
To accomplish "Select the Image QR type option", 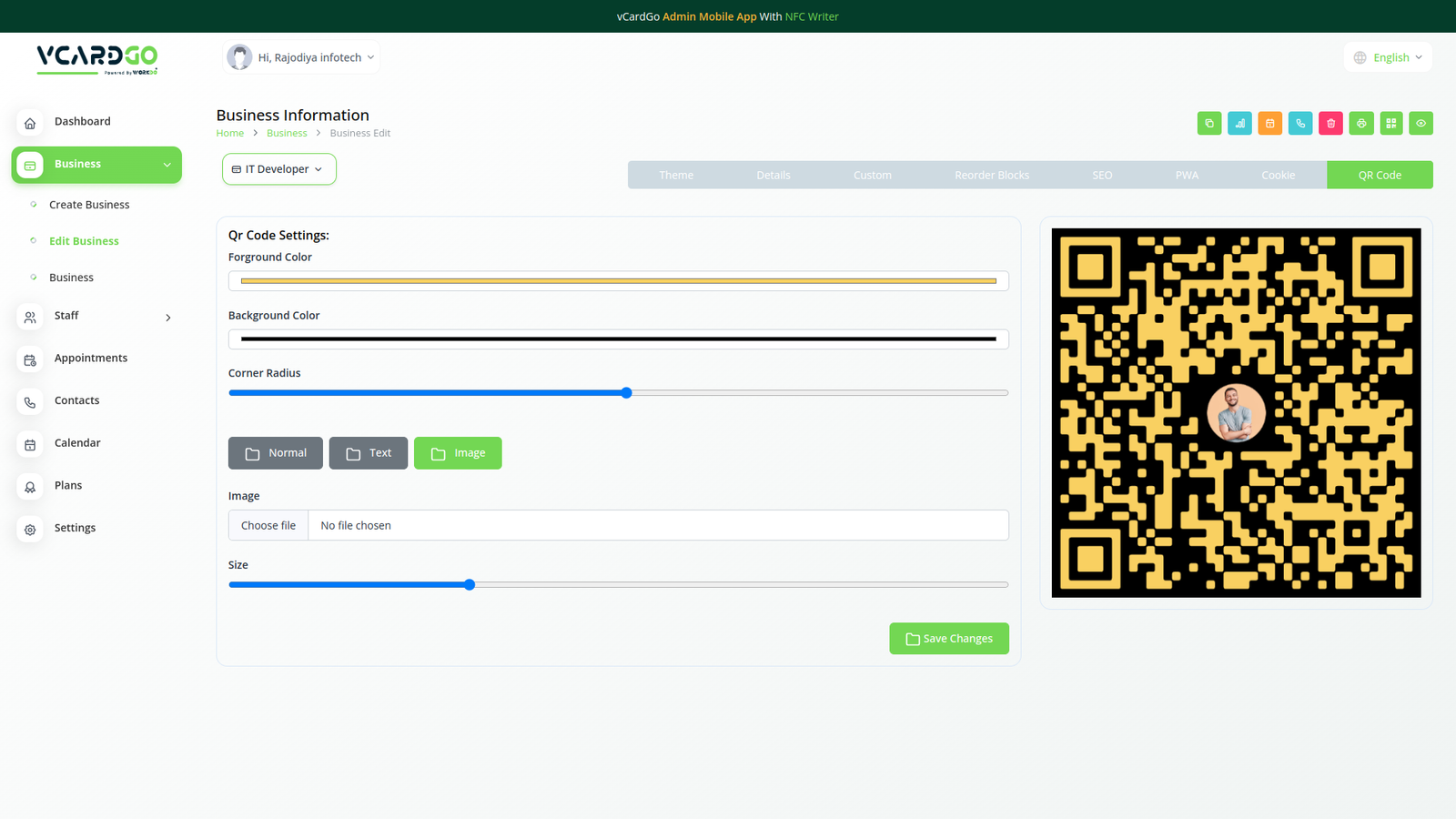I will click(458, 453).
